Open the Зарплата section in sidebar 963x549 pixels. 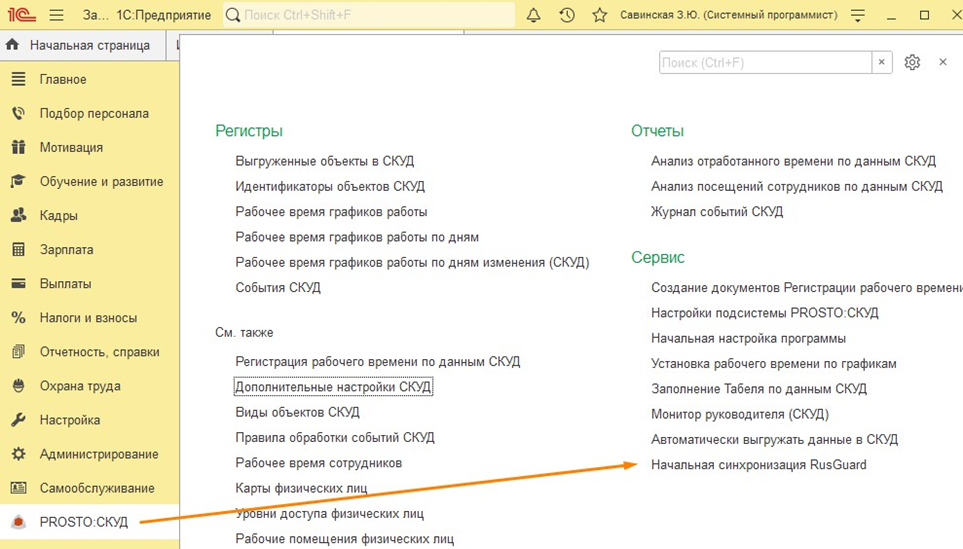point(66,250)
